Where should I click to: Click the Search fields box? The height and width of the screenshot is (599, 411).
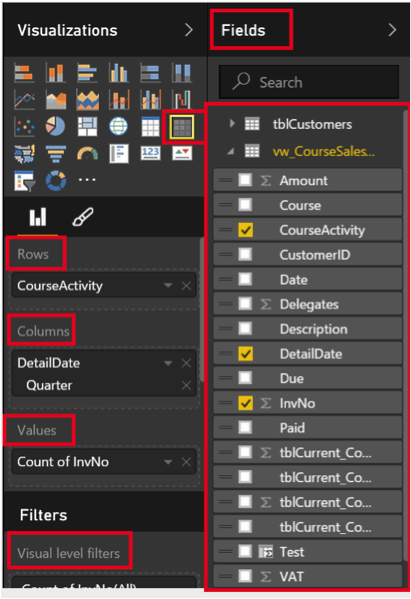[309, 82]
